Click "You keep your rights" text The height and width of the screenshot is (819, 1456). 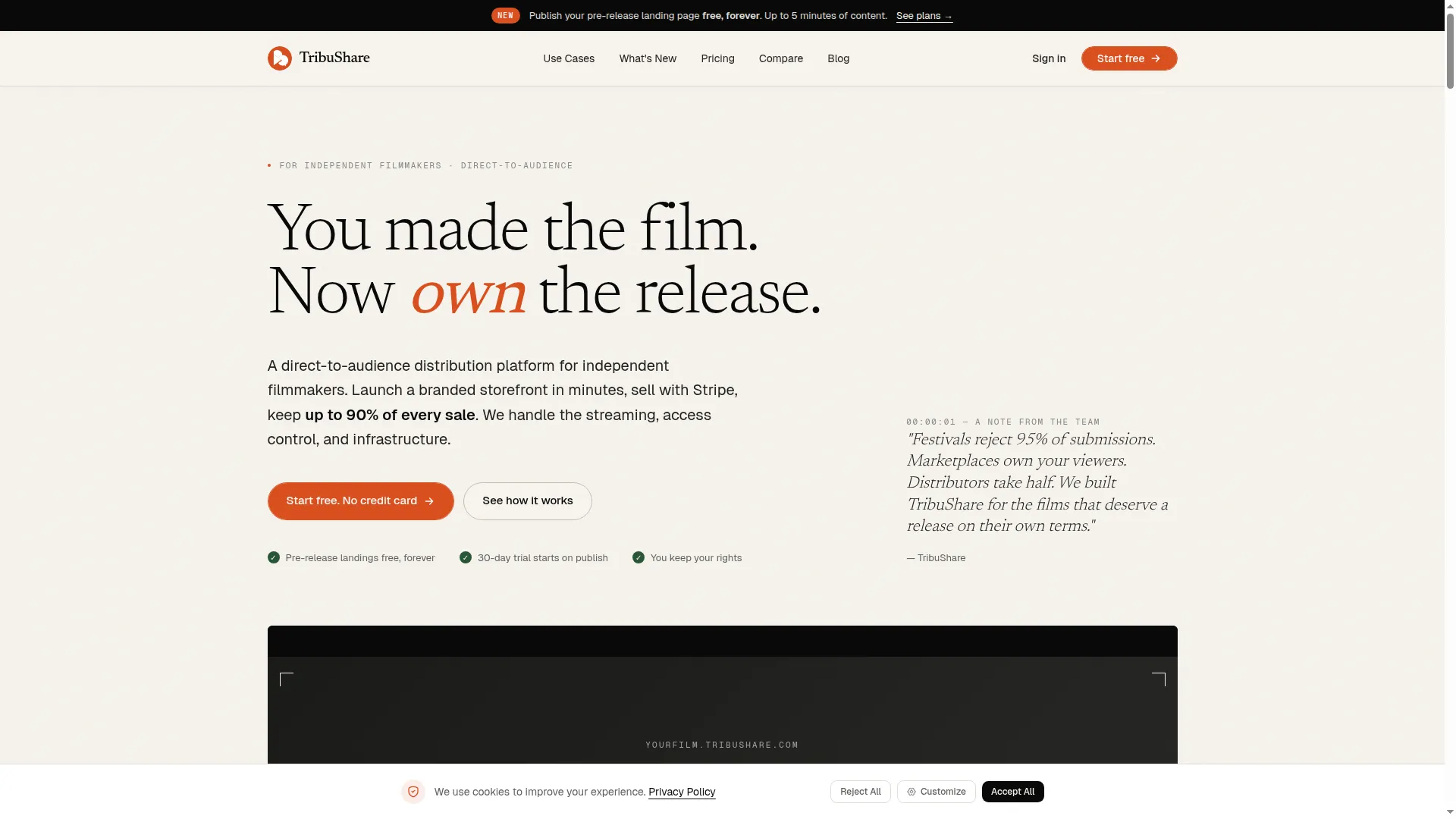(696, 558)
